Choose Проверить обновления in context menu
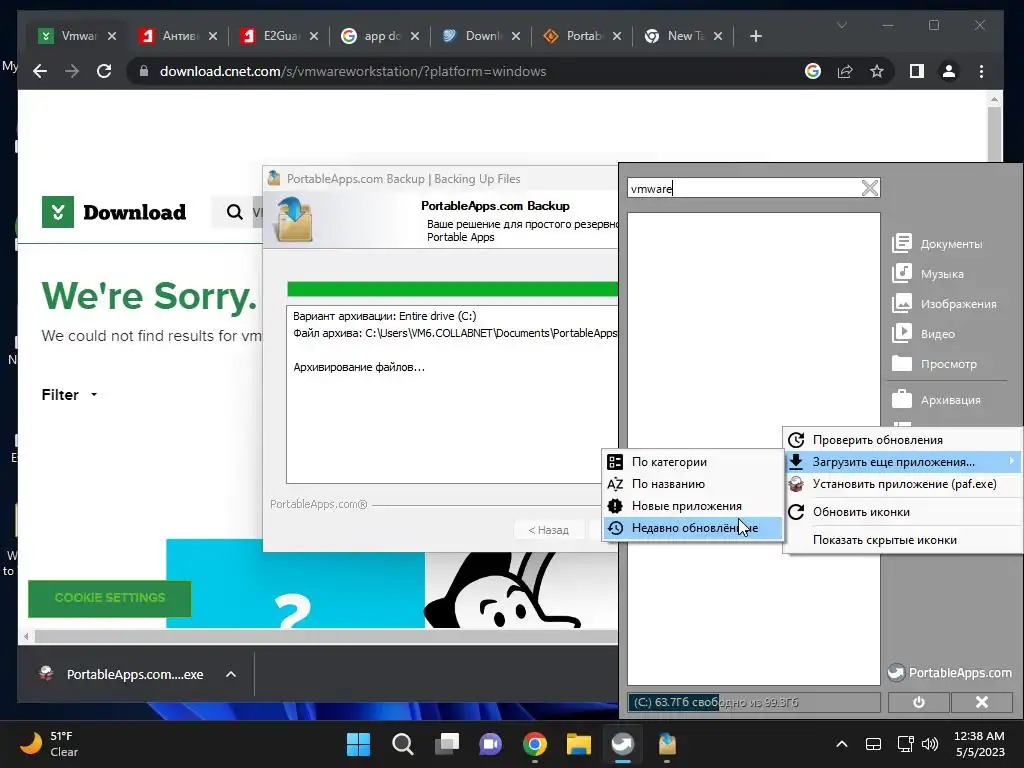The image size is (1024, 768). pyautogui.click(x=902, y=440)
